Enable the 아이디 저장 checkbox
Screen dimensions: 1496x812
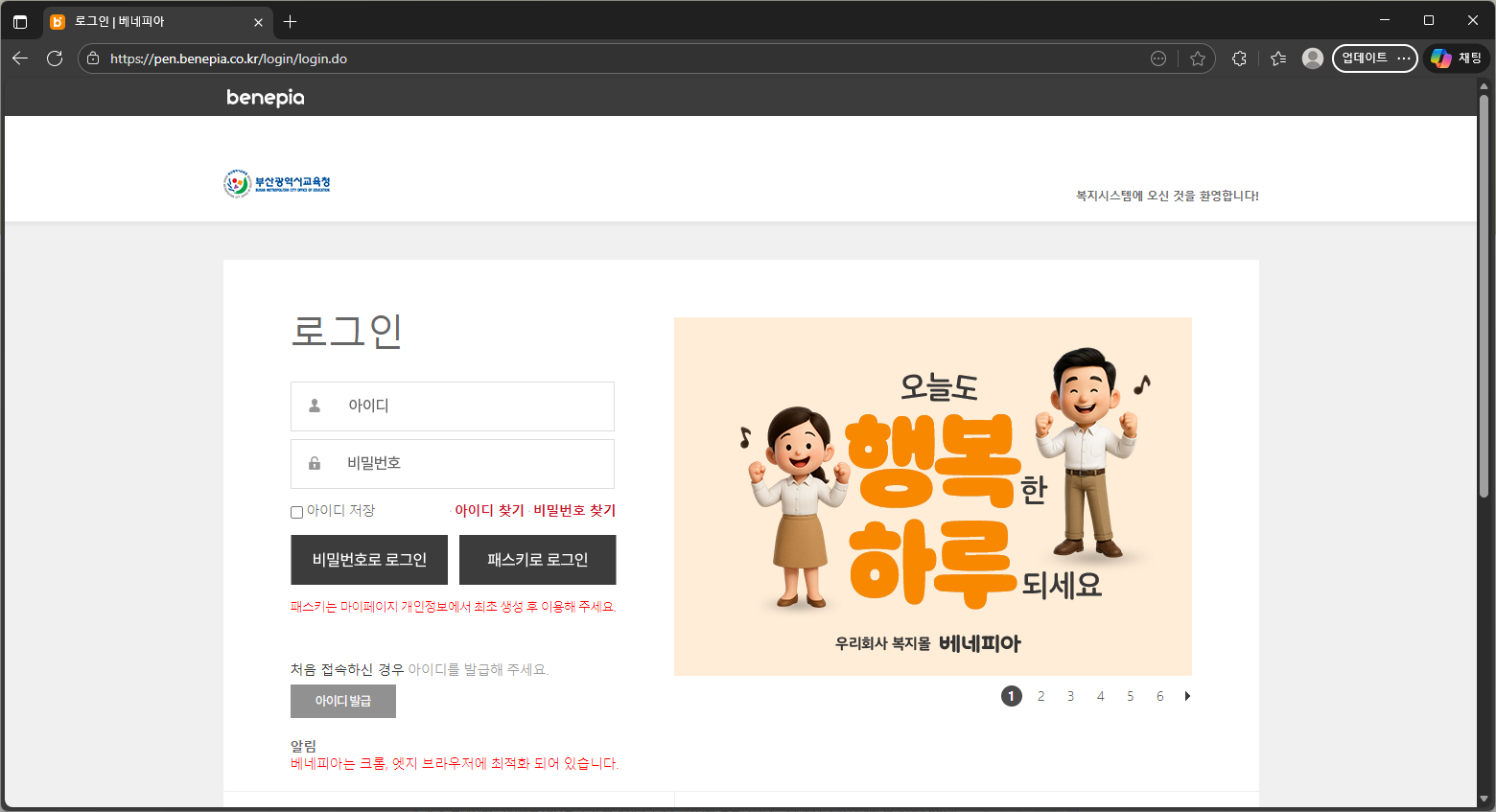(296, 512)
